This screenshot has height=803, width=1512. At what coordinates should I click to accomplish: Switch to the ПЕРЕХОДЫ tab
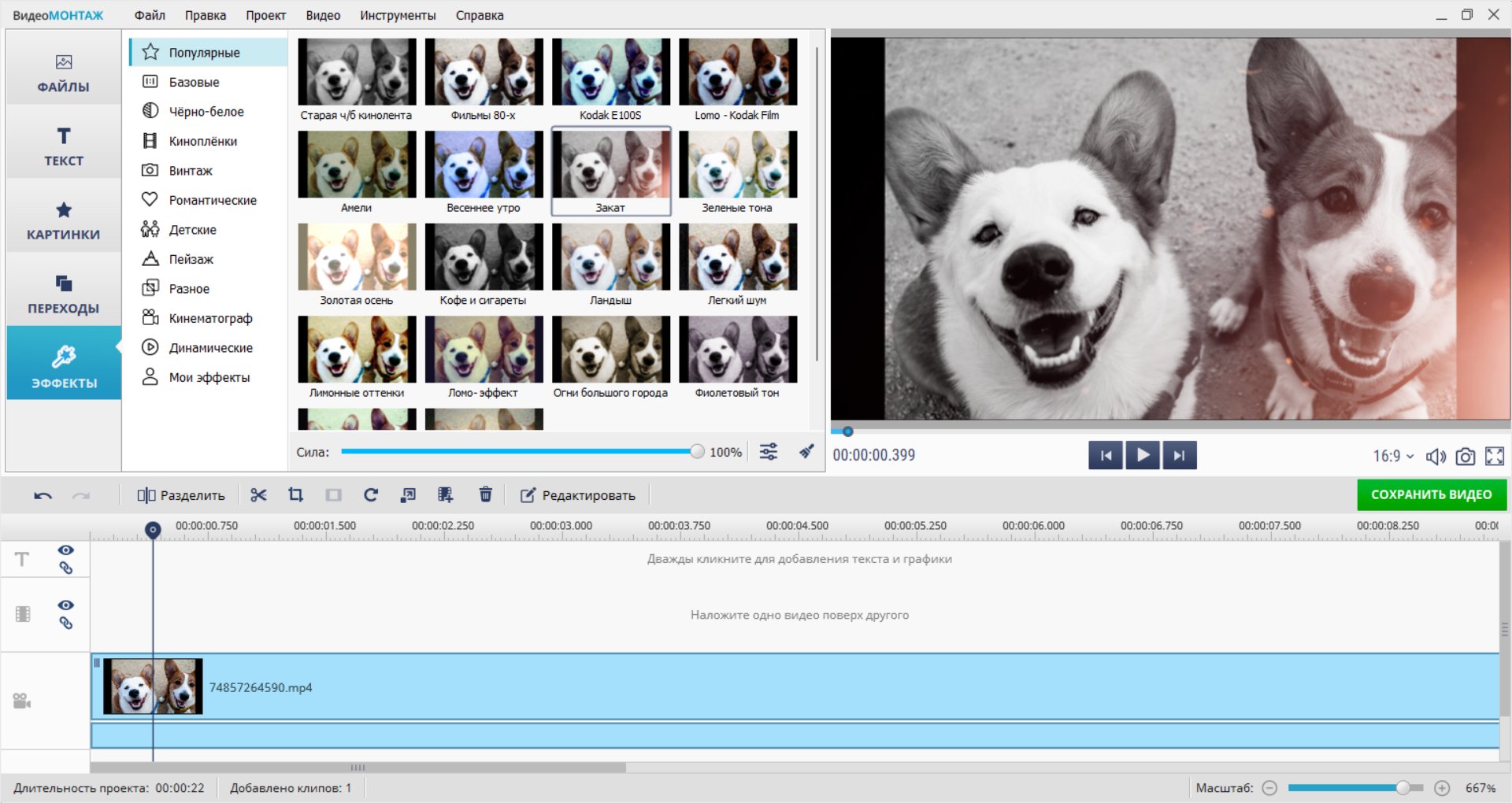tap(64, 294)
